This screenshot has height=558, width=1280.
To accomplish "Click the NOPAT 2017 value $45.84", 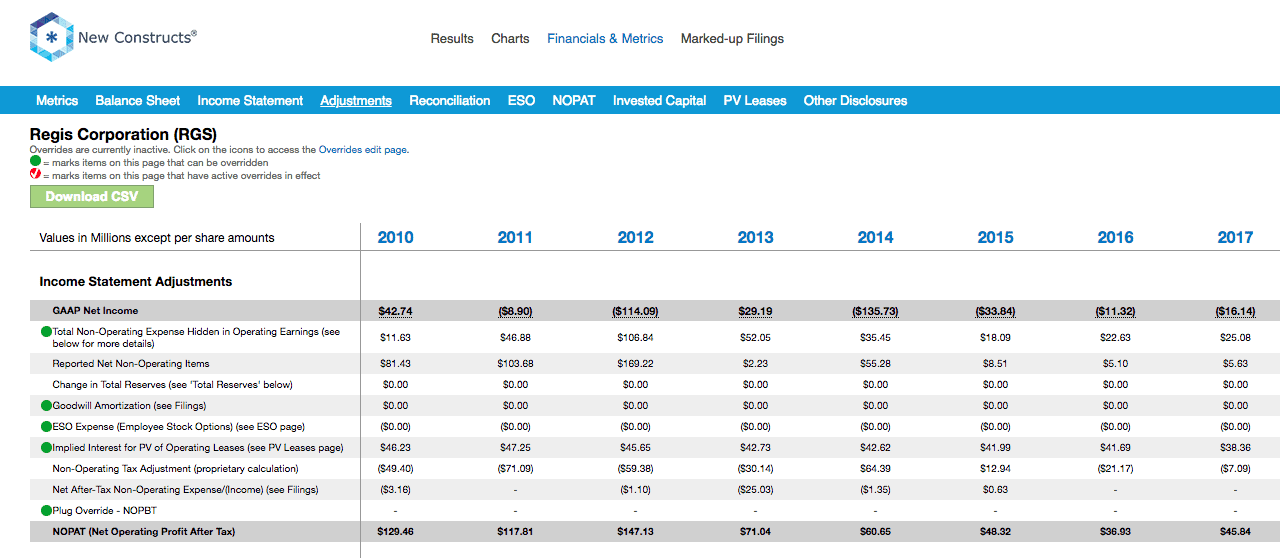I will coord(1236,532).
